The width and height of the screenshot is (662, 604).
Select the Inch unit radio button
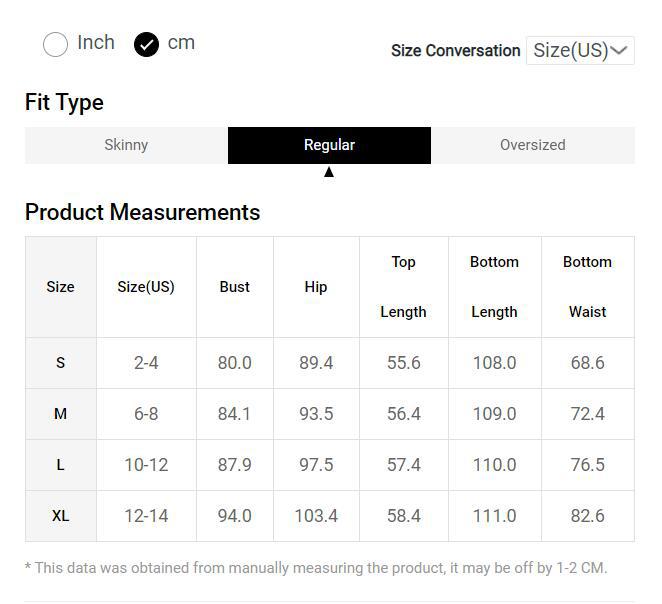pyautogui.click(x=56, y=44)
